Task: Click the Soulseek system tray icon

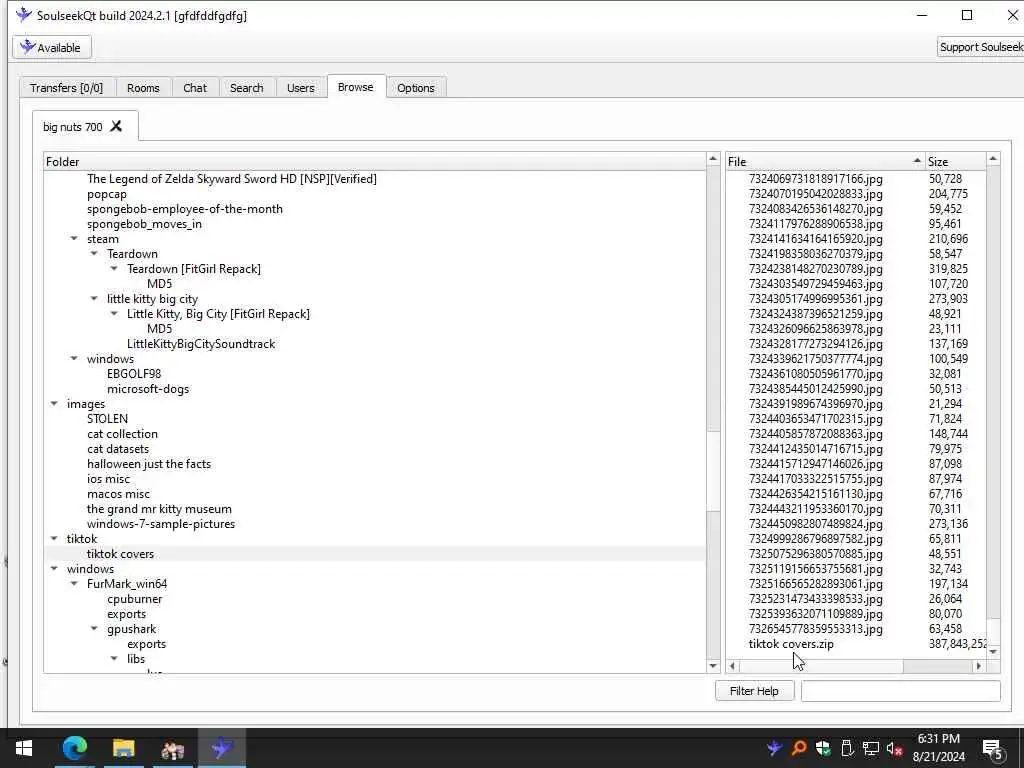Action: (775, 748)
